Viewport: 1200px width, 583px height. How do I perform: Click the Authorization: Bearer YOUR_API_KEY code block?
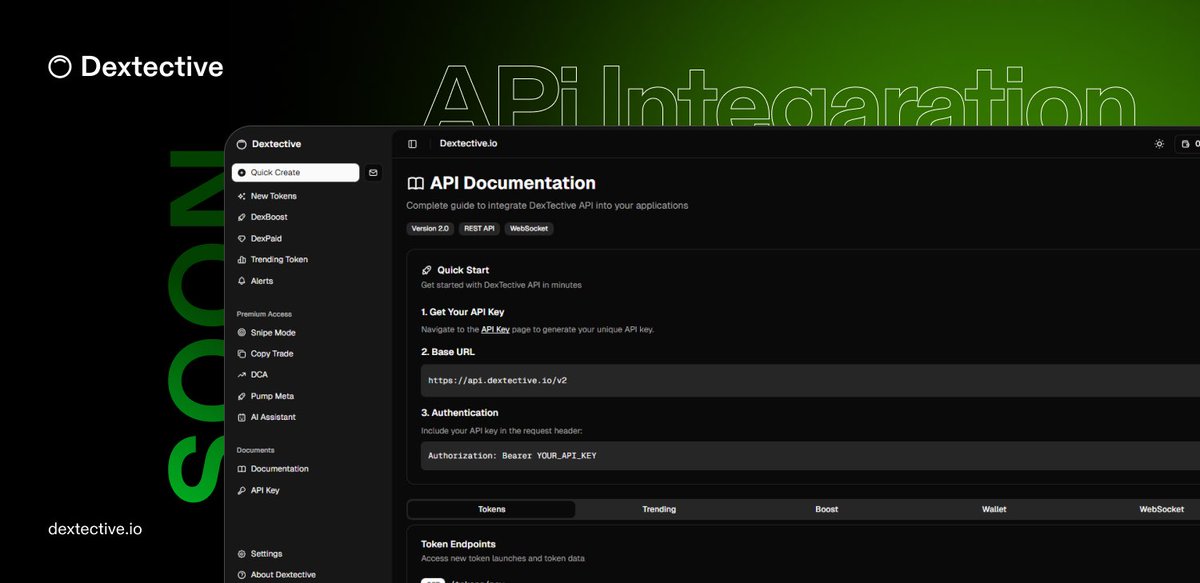click(810, 455)
